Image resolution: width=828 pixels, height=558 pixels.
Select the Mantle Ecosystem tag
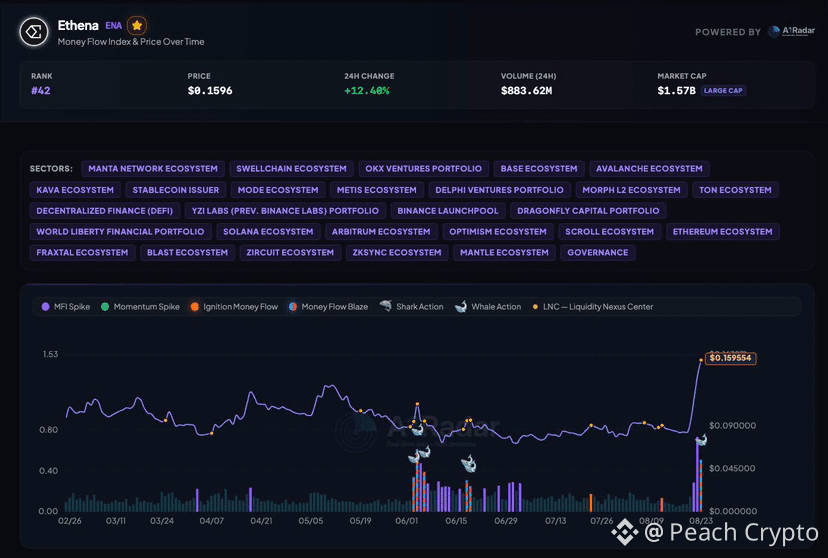pos(504,252)
